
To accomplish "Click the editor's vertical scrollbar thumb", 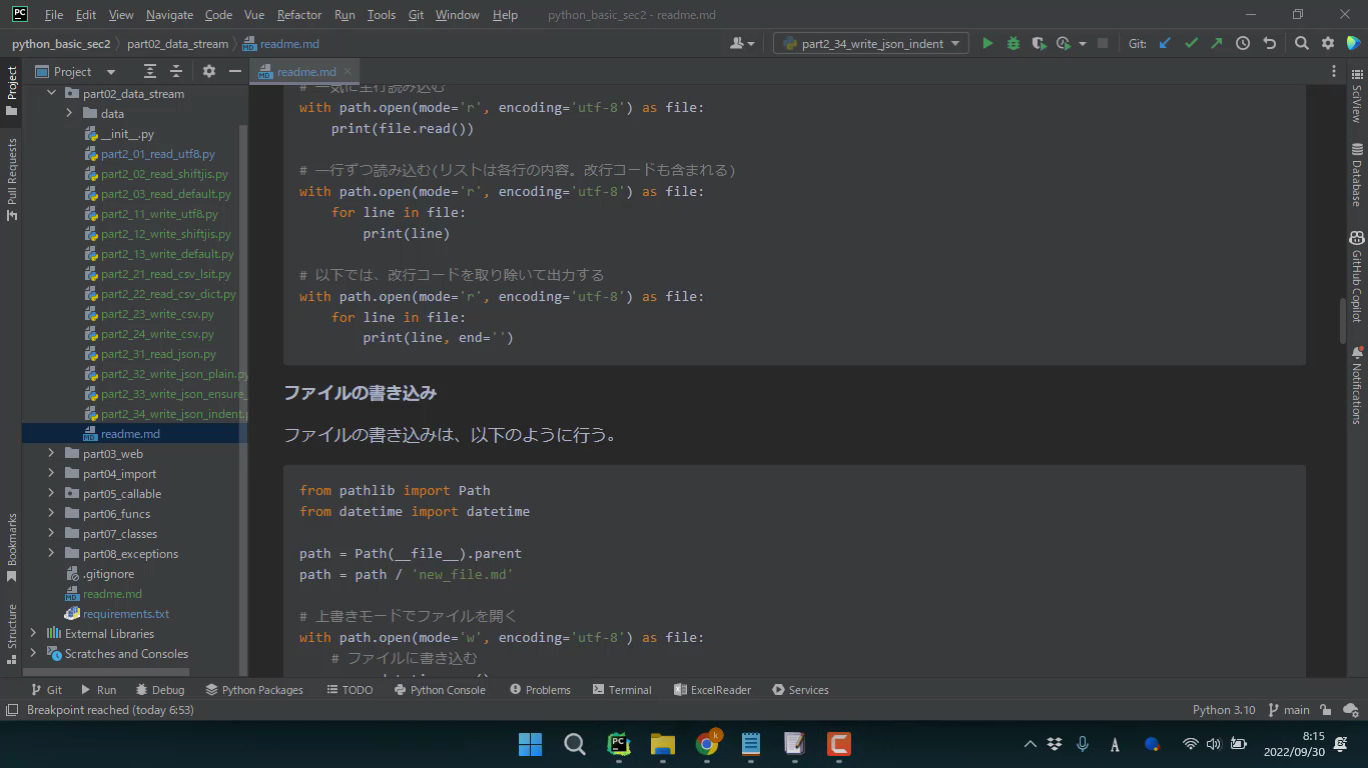I will pyautogui.click(x=1342, y=320).
